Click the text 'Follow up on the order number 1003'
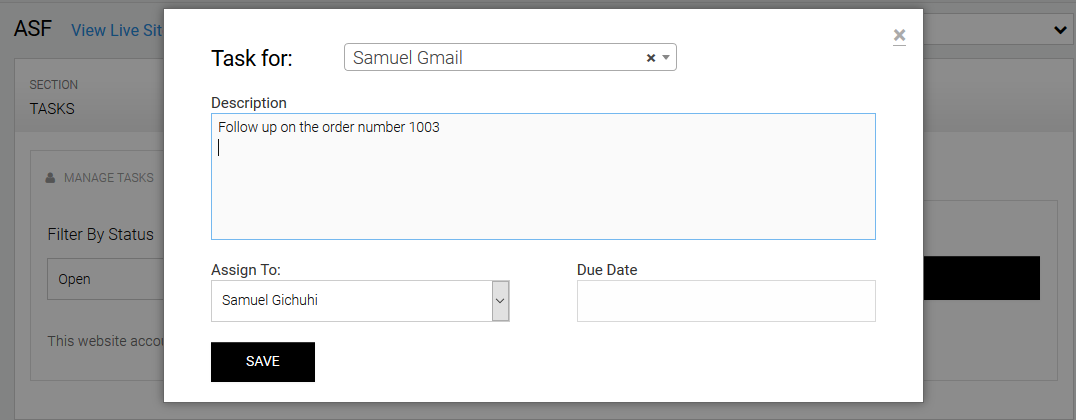 tap(329, 128)
